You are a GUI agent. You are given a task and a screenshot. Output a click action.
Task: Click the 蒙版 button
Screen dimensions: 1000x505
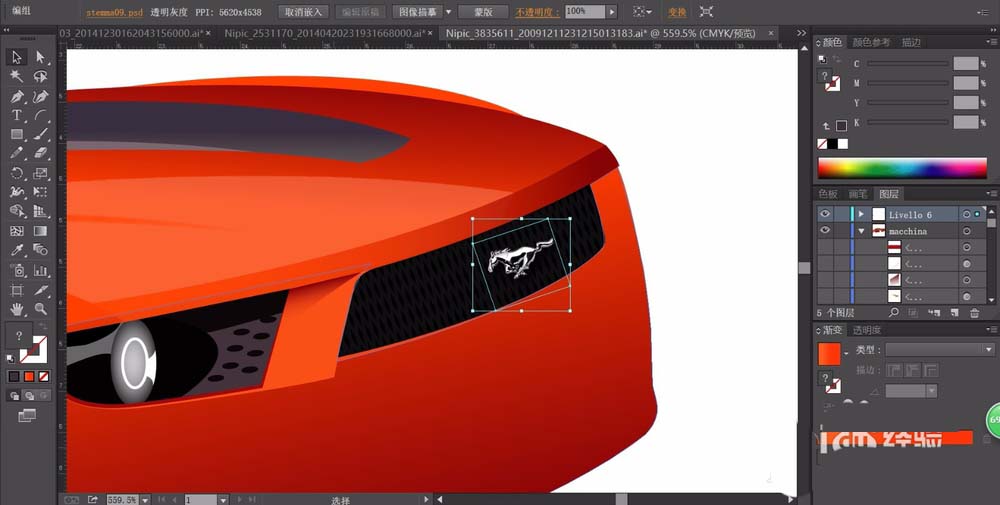click(x=483, y=11)
